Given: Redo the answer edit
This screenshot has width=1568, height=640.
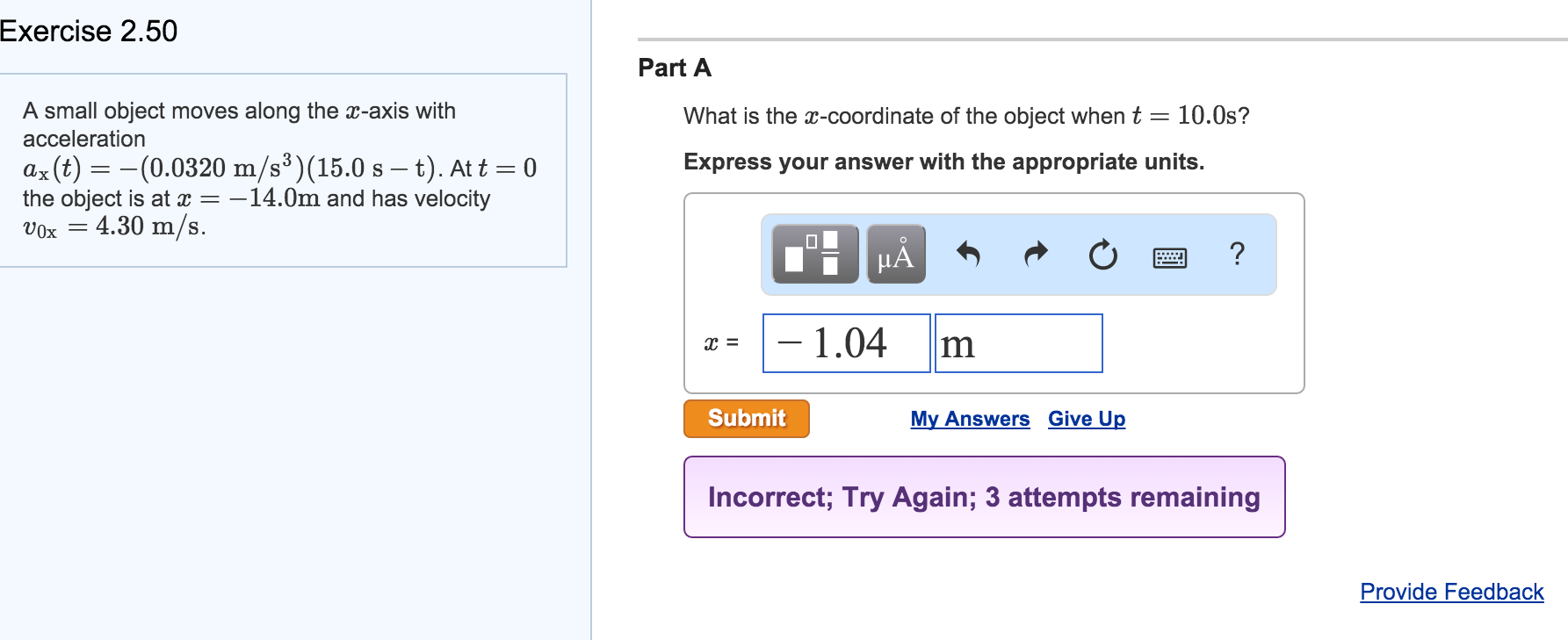Looking at the screenshot, I should 1035,255.
